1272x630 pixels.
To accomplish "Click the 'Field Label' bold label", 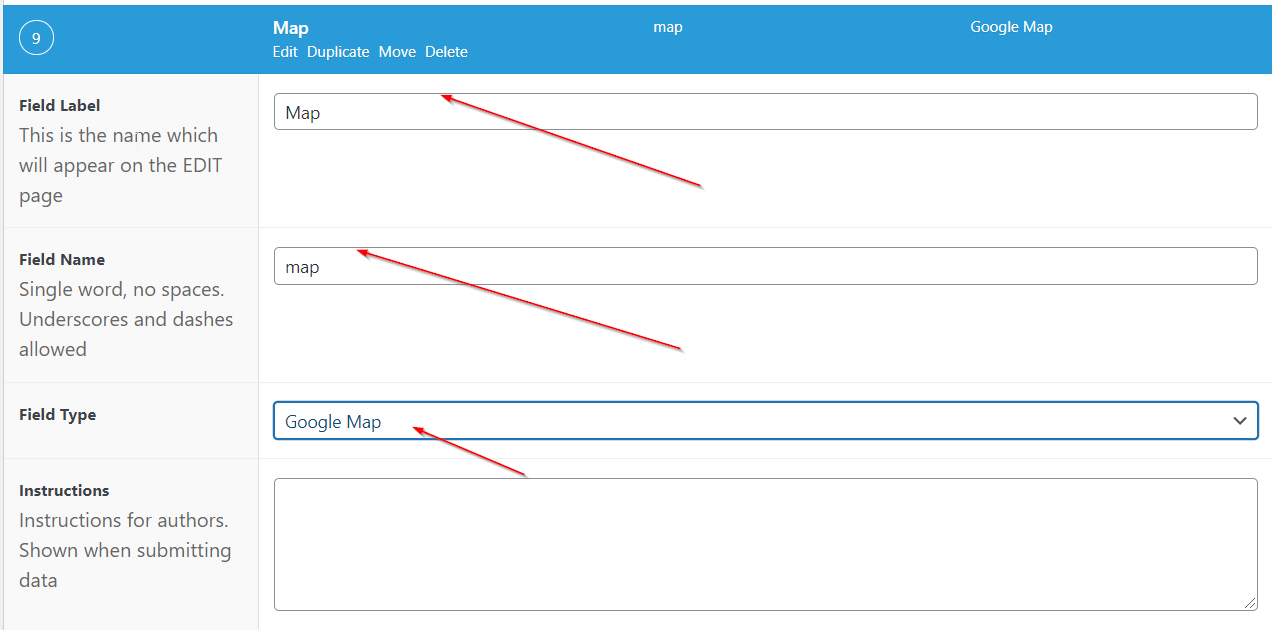I will [60, 105].
